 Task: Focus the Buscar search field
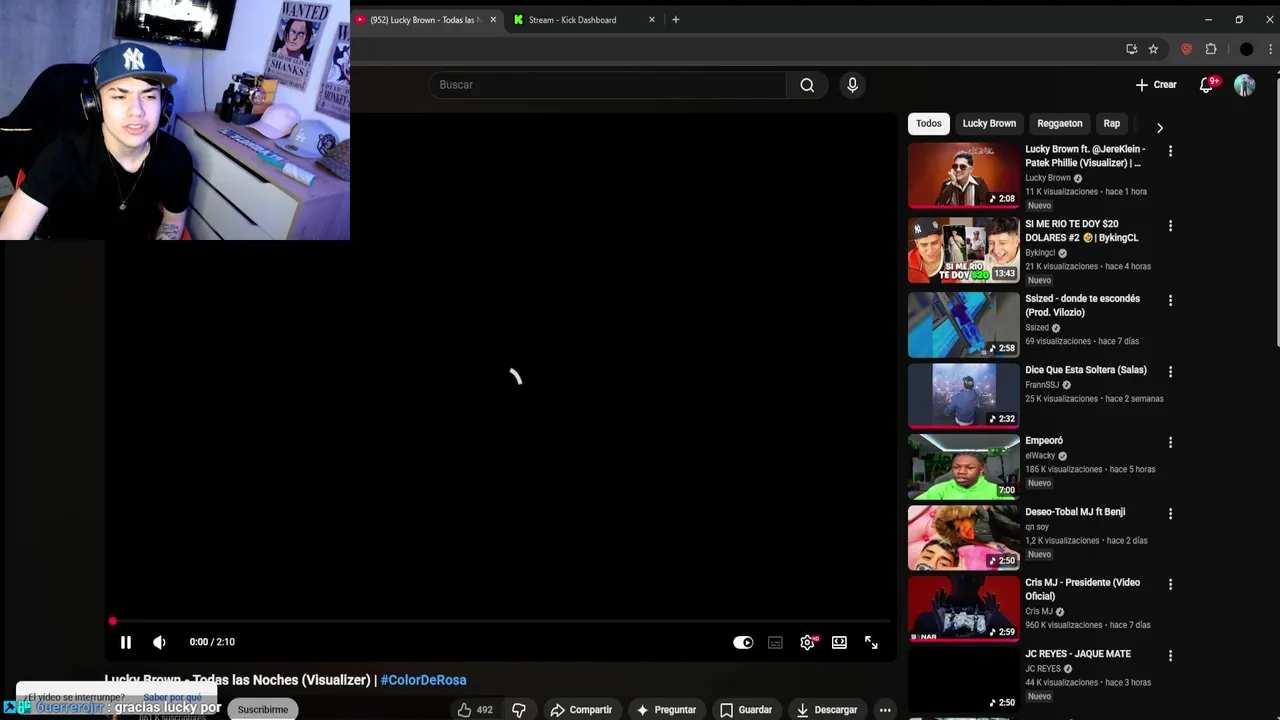coord(608,85)
